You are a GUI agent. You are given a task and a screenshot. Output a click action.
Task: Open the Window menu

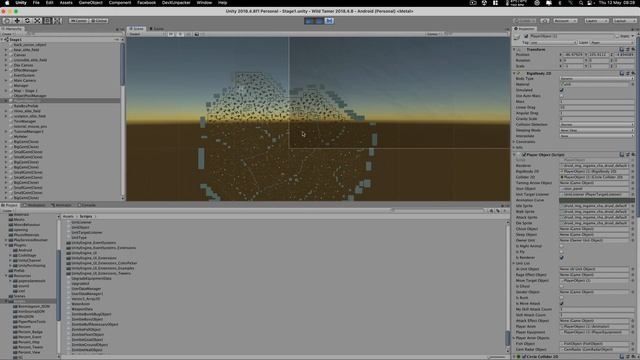pyautogui.click(x=204, y=3)
